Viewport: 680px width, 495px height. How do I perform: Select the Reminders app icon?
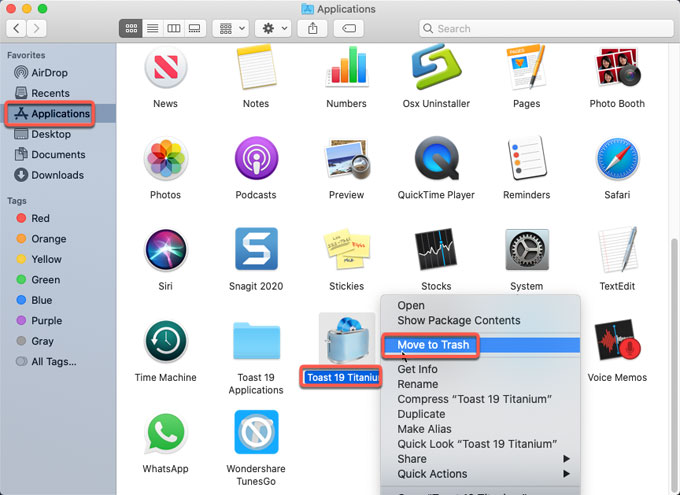click(x=526, y=158)
